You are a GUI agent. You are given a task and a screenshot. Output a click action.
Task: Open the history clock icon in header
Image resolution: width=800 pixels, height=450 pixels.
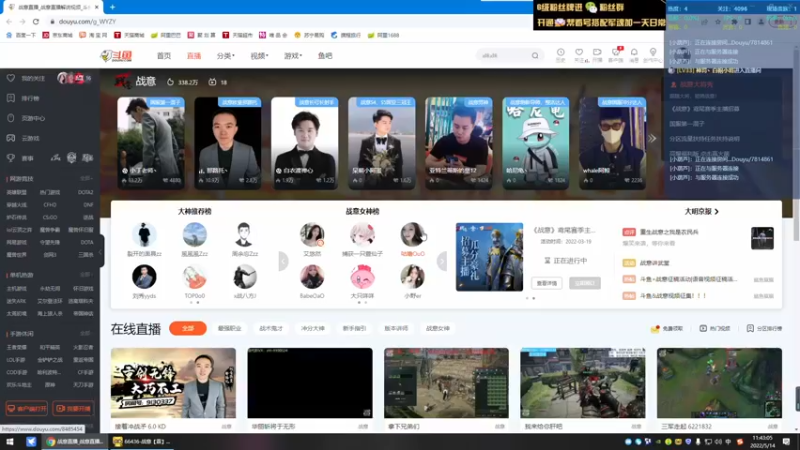click(560, 55)
